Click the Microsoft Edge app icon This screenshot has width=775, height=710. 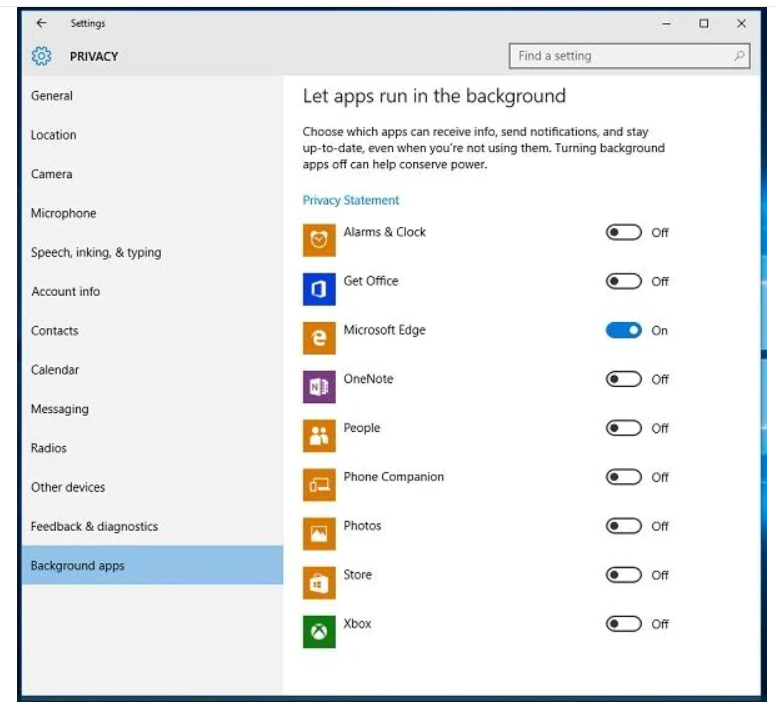tap(319, 338)
